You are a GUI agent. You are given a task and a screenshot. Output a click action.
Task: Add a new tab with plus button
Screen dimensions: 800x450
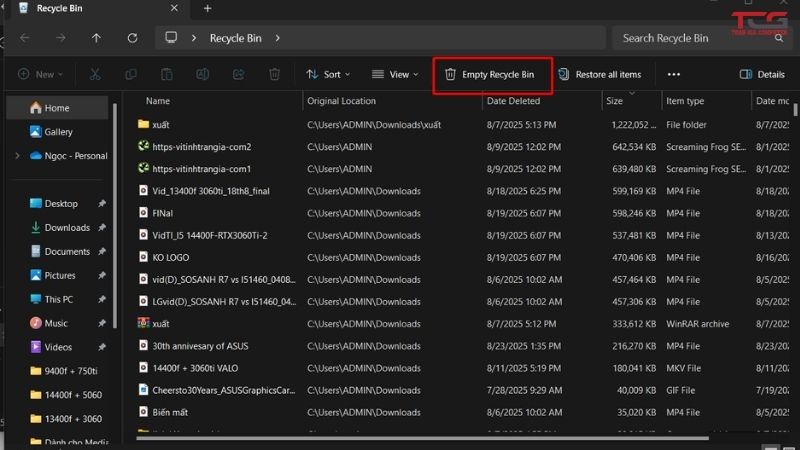click(x=207, y=9)
